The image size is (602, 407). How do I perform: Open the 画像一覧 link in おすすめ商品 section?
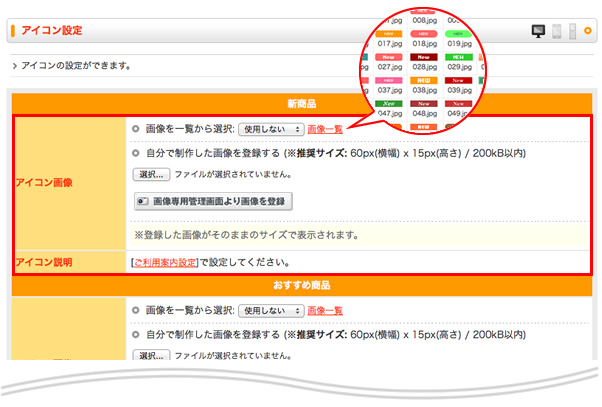point(326,310)
